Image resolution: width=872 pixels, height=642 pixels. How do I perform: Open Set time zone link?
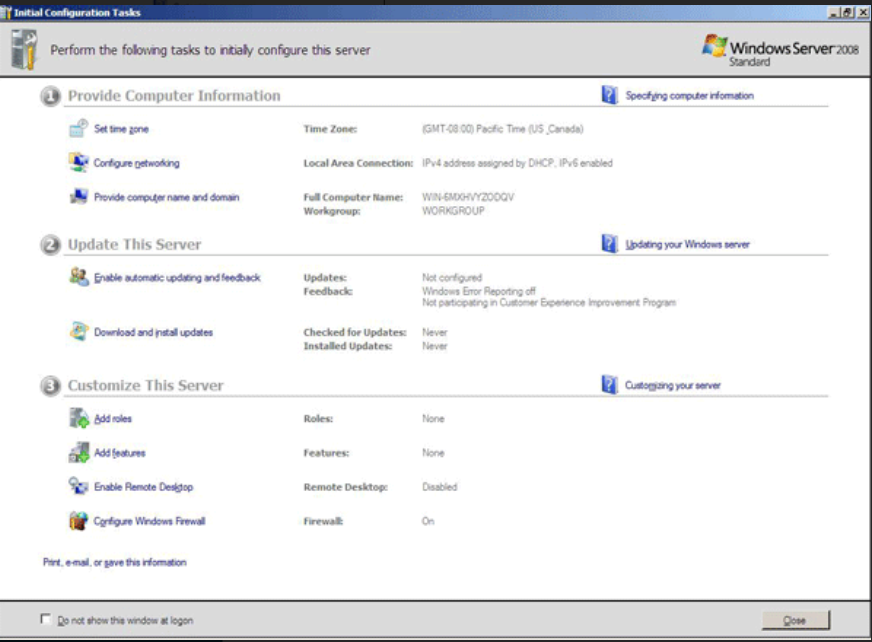pos(121,129)
